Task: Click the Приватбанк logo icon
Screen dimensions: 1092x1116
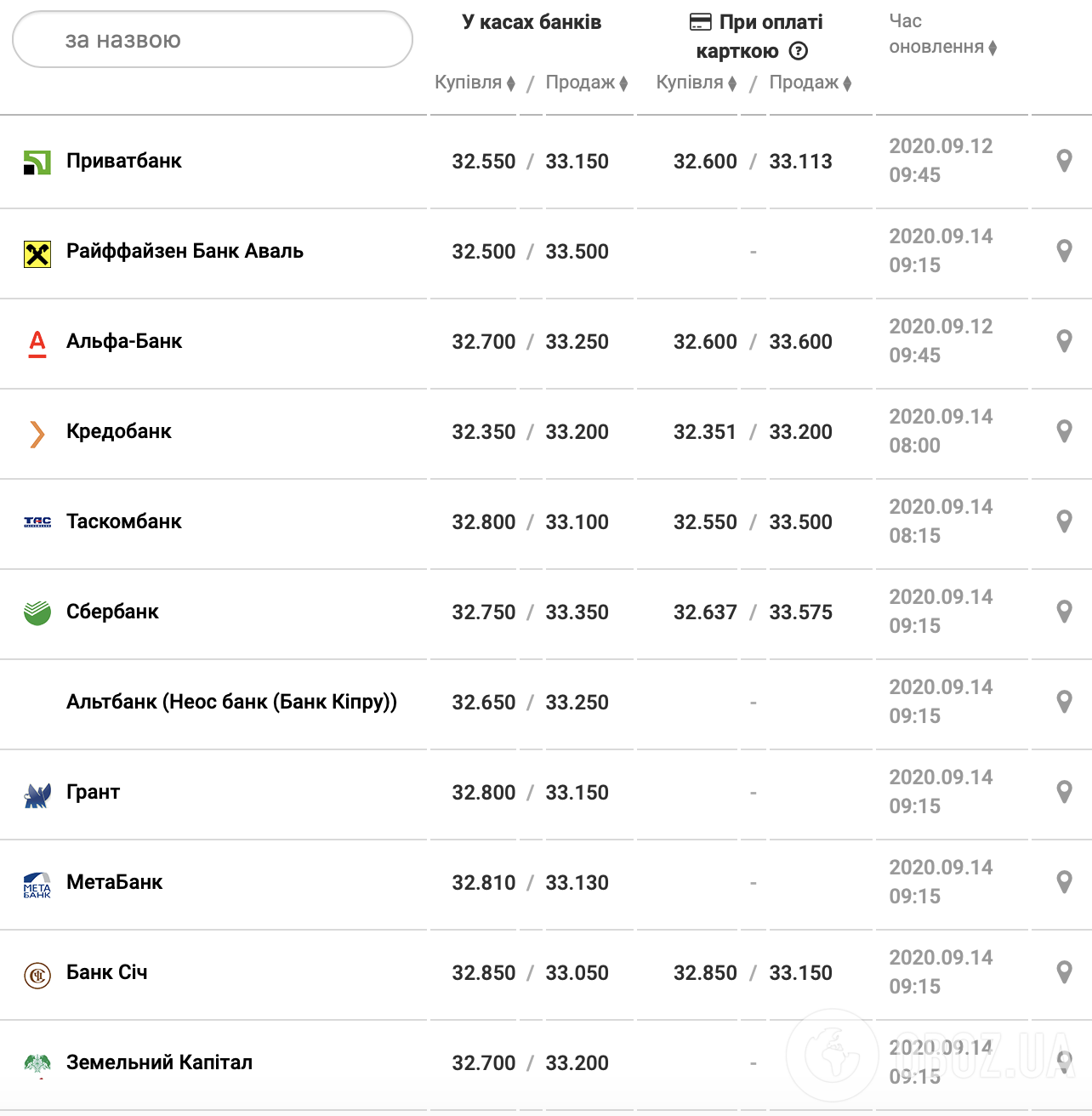Action: point(37,162)
